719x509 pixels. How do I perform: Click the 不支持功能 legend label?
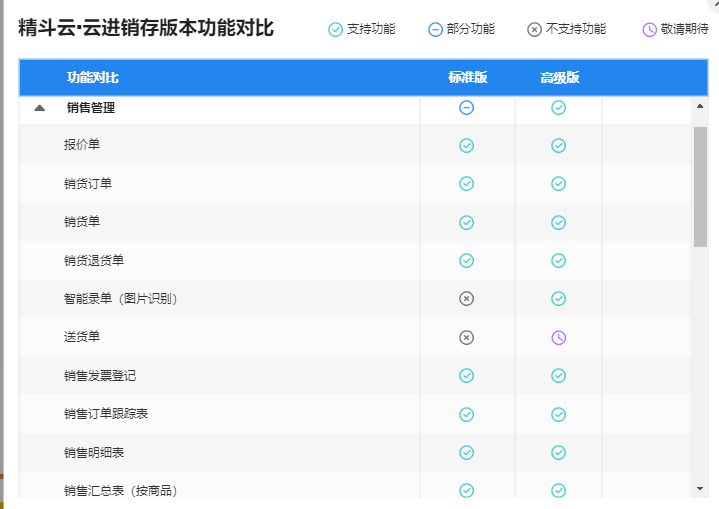[x=576, y=29]
